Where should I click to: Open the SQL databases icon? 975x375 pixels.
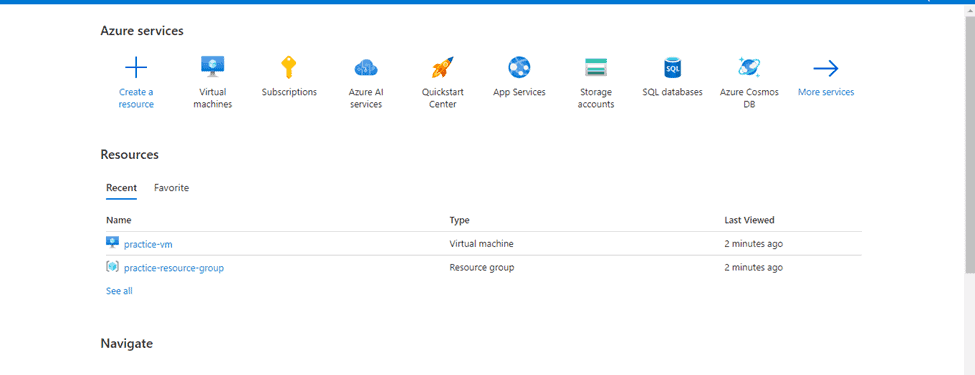pos(672,67)
